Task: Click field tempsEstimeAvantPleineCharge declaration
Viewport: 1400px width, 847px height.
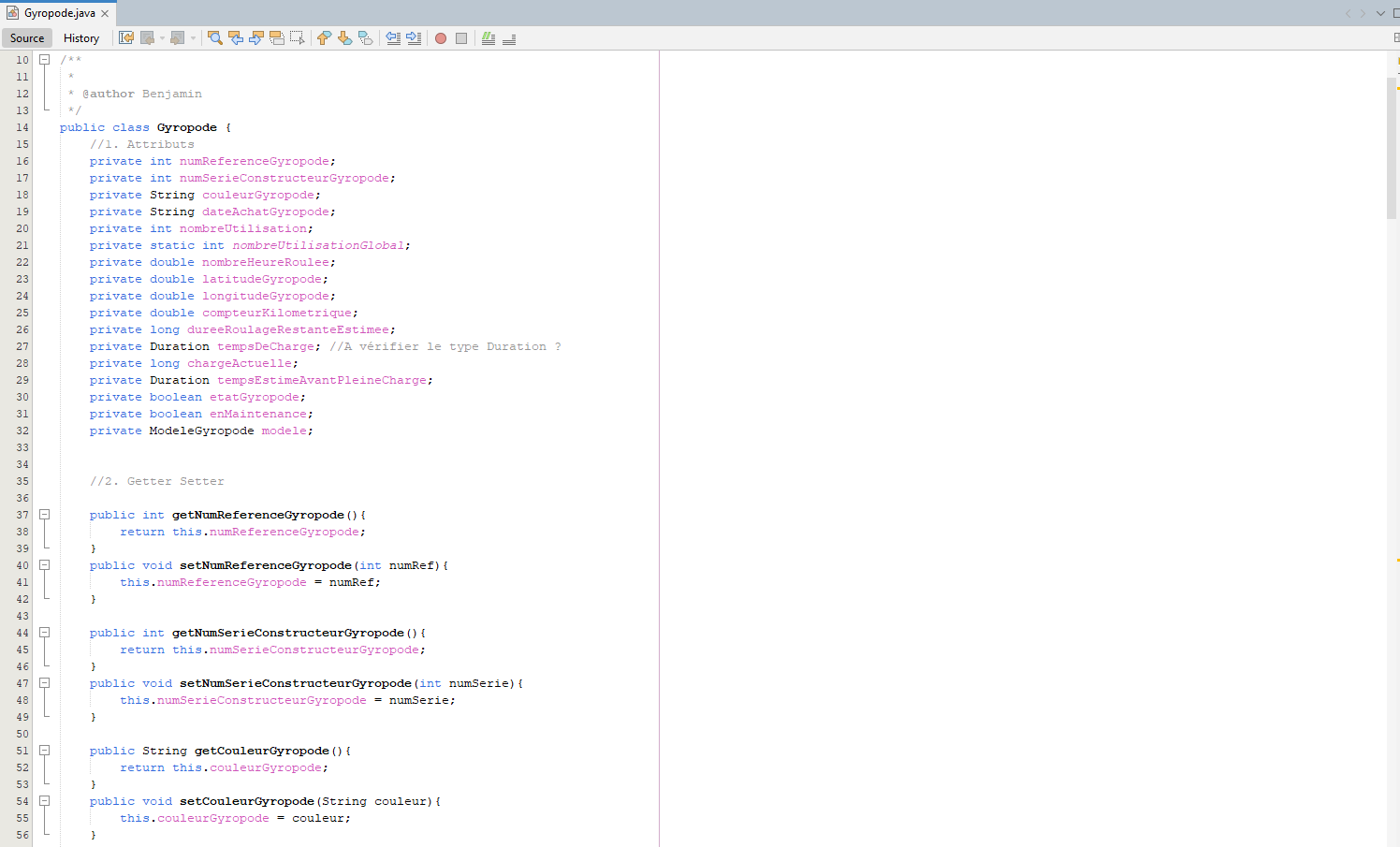Action: [322, 380]
